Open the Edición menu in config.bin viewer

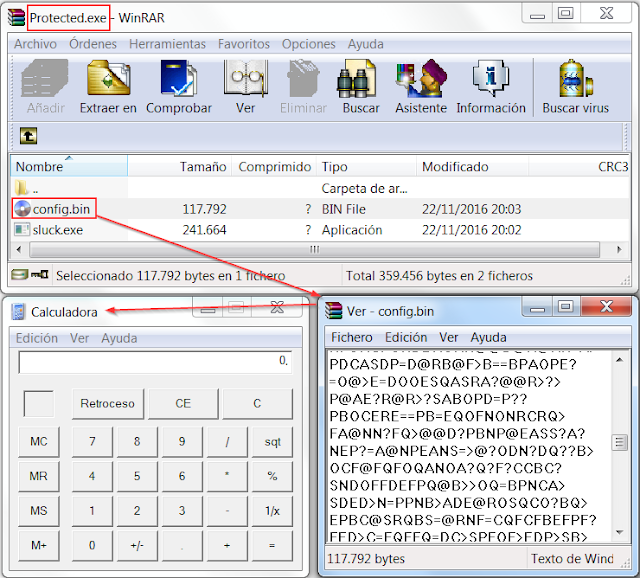coord(406,338)
